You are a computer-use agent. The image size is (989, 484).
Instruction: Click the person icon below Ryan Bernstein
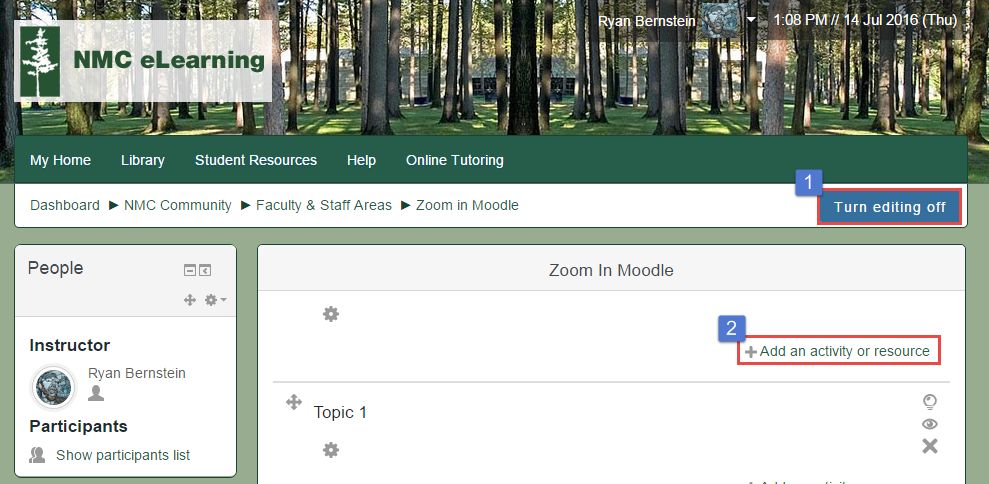tap(96, 393)
